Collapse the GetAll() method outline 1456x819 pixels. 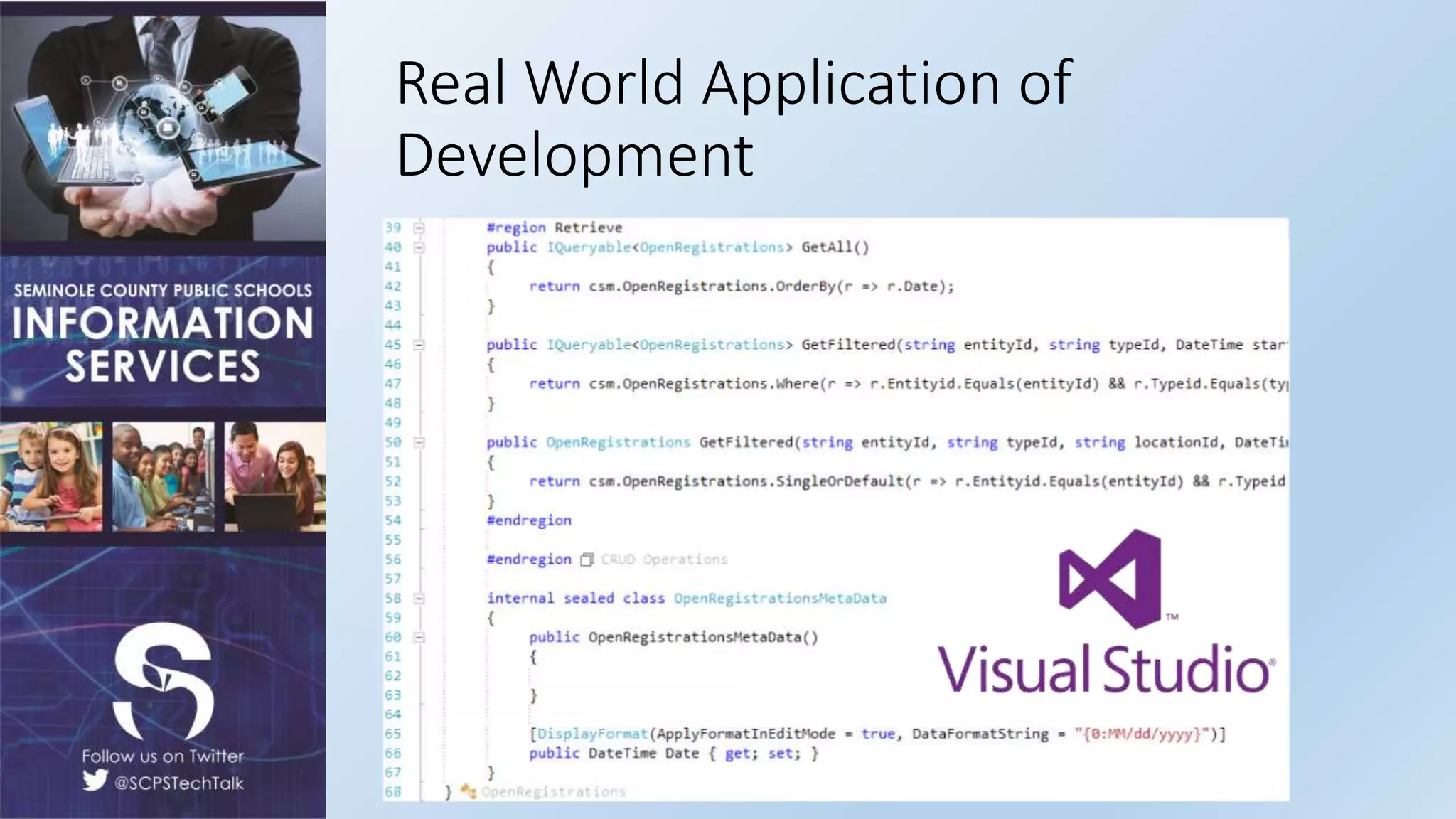(x=419, y=247)
